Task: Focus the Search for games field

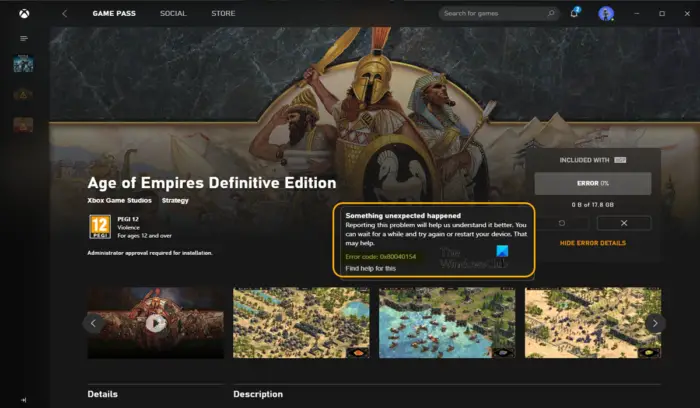Action: tap(499, 13)
